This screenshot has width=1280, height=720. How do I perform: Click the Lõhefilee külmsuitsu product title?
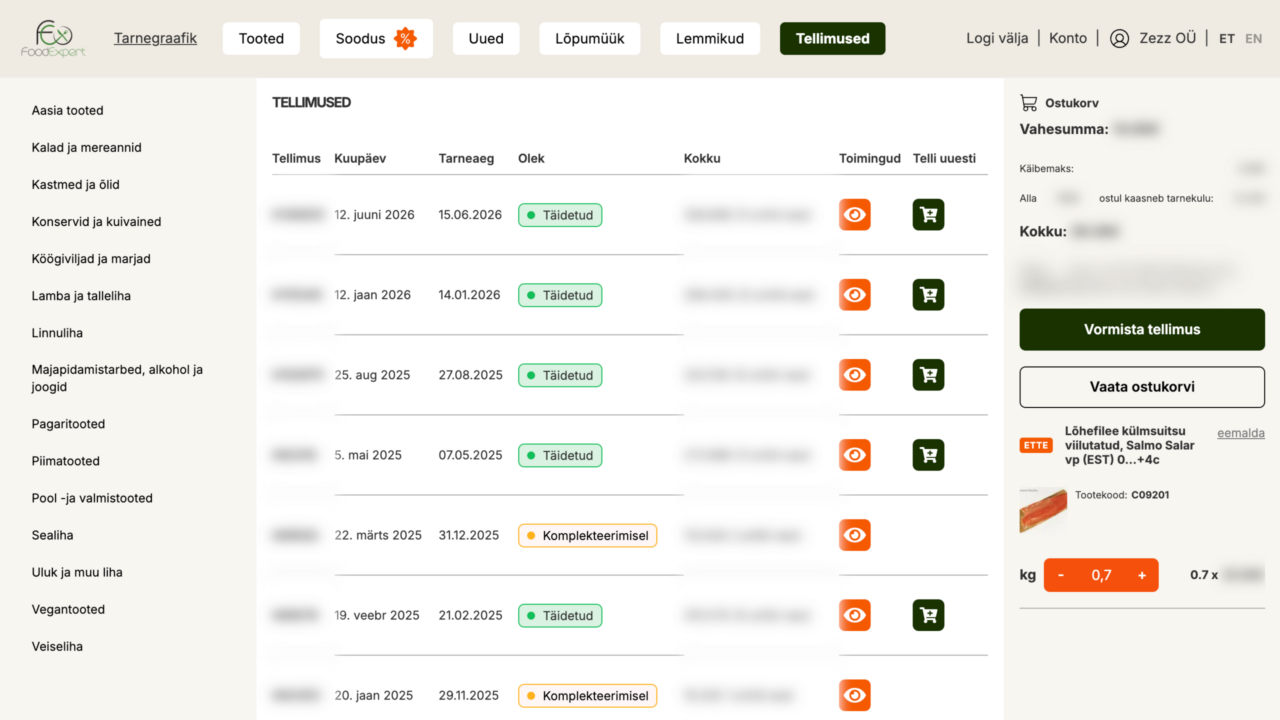point(1128,445)
